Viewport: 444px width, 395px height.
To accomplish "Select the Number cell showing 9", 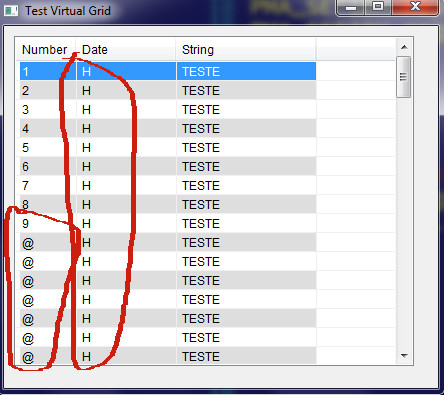I will coord(48,223).
